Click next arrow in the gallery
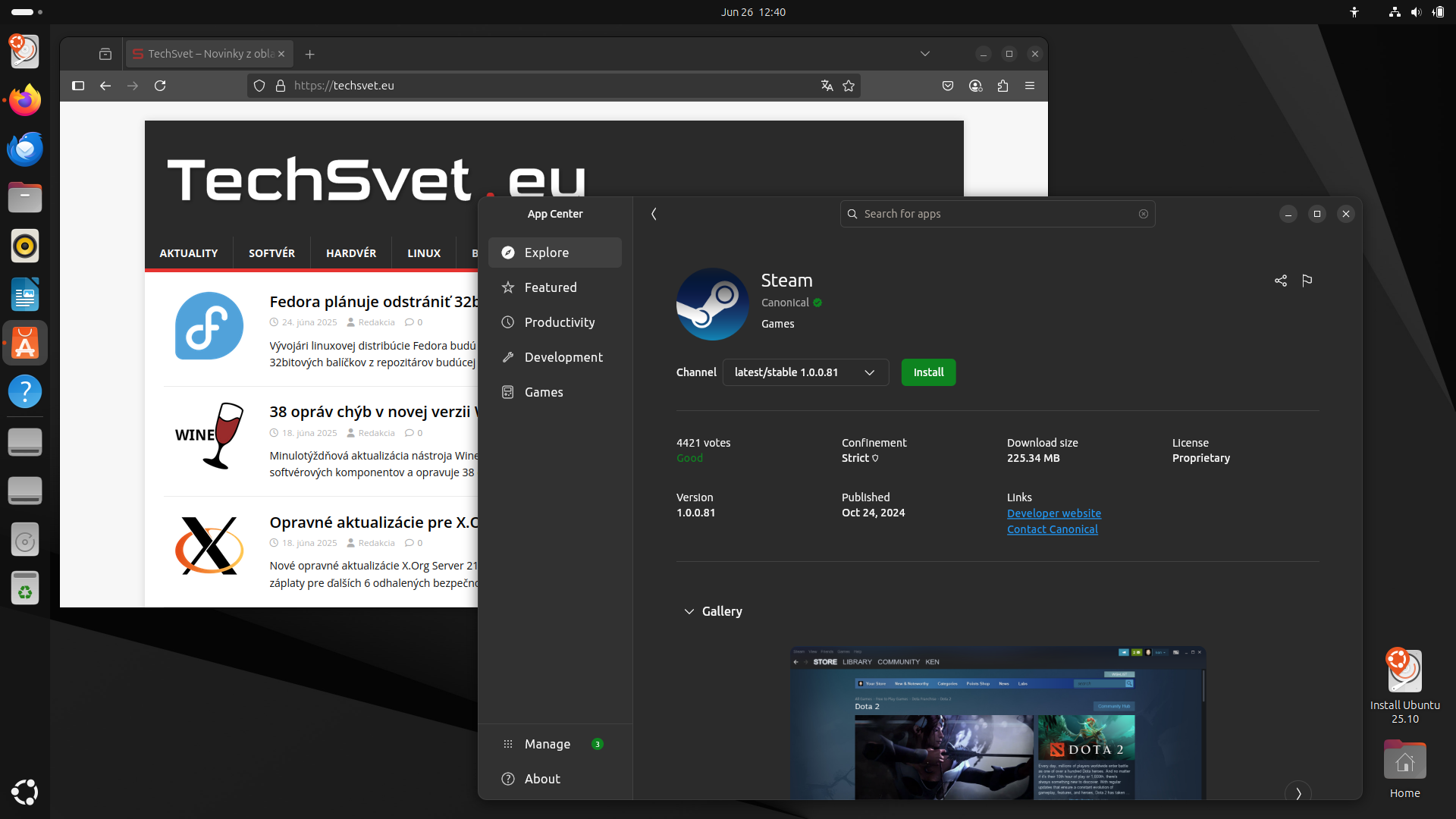 click(1298, 793)
